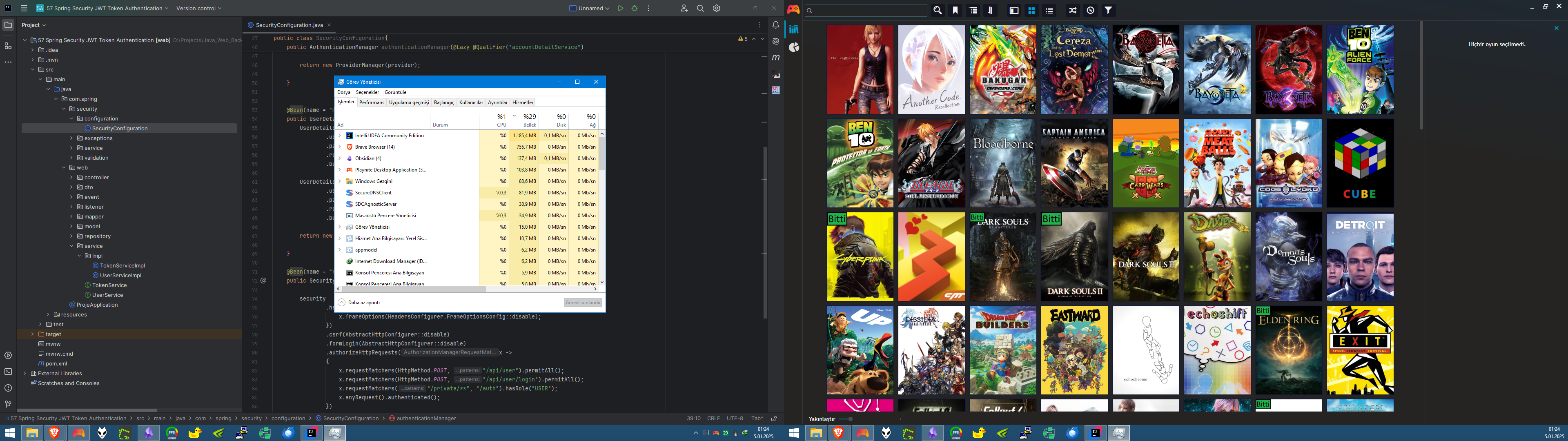
Task: Switch to the Başlangıç tab
Action: coord(444,102)
